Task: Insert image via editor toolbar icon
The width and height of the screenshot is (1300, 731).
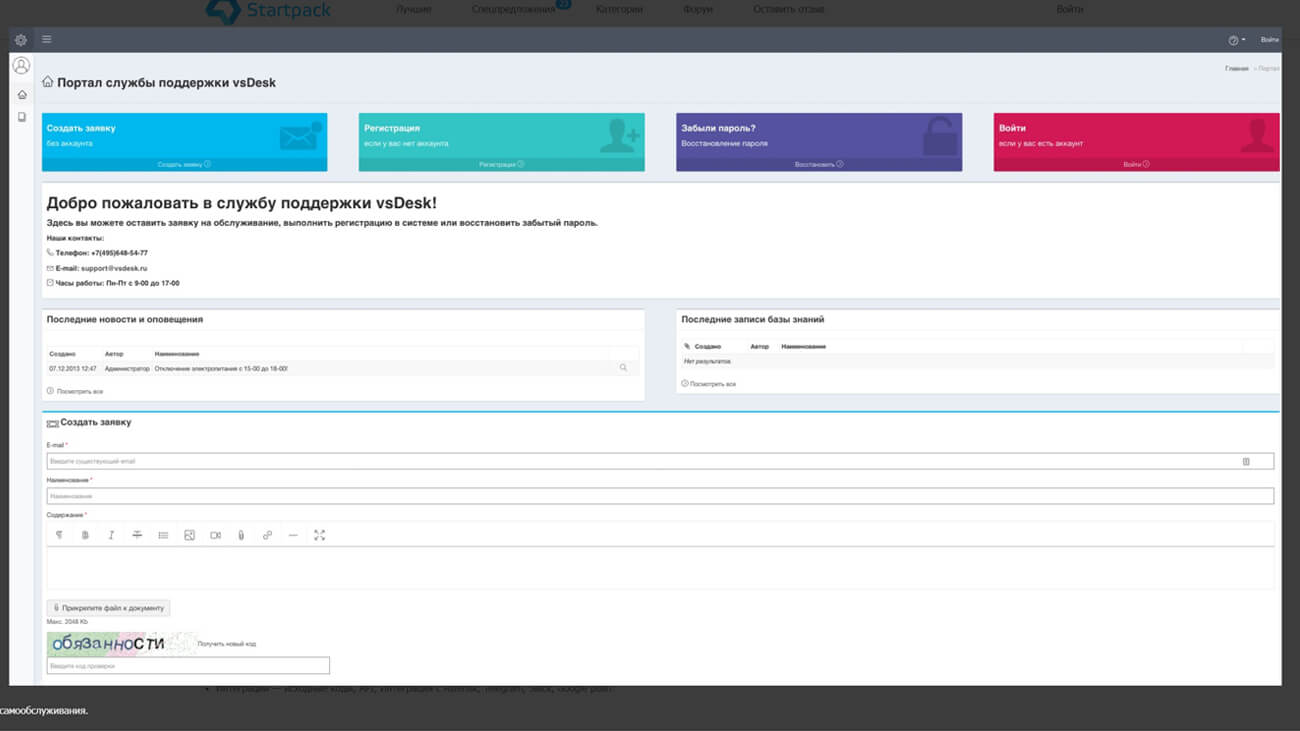Action: click(x=189, y=535)
